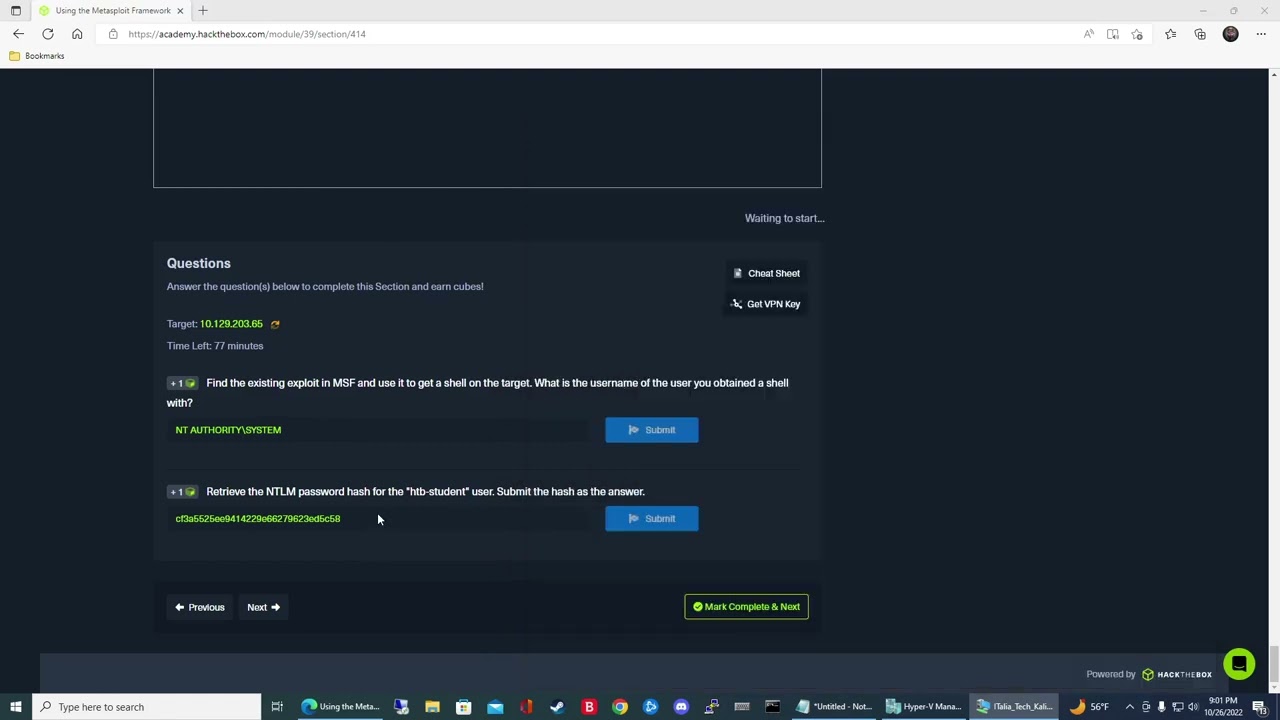Open Microsoft Store from the taskbar
The width and height of the screenshot is (1280, 720).
pyautogui.click(x=463, y=707)
